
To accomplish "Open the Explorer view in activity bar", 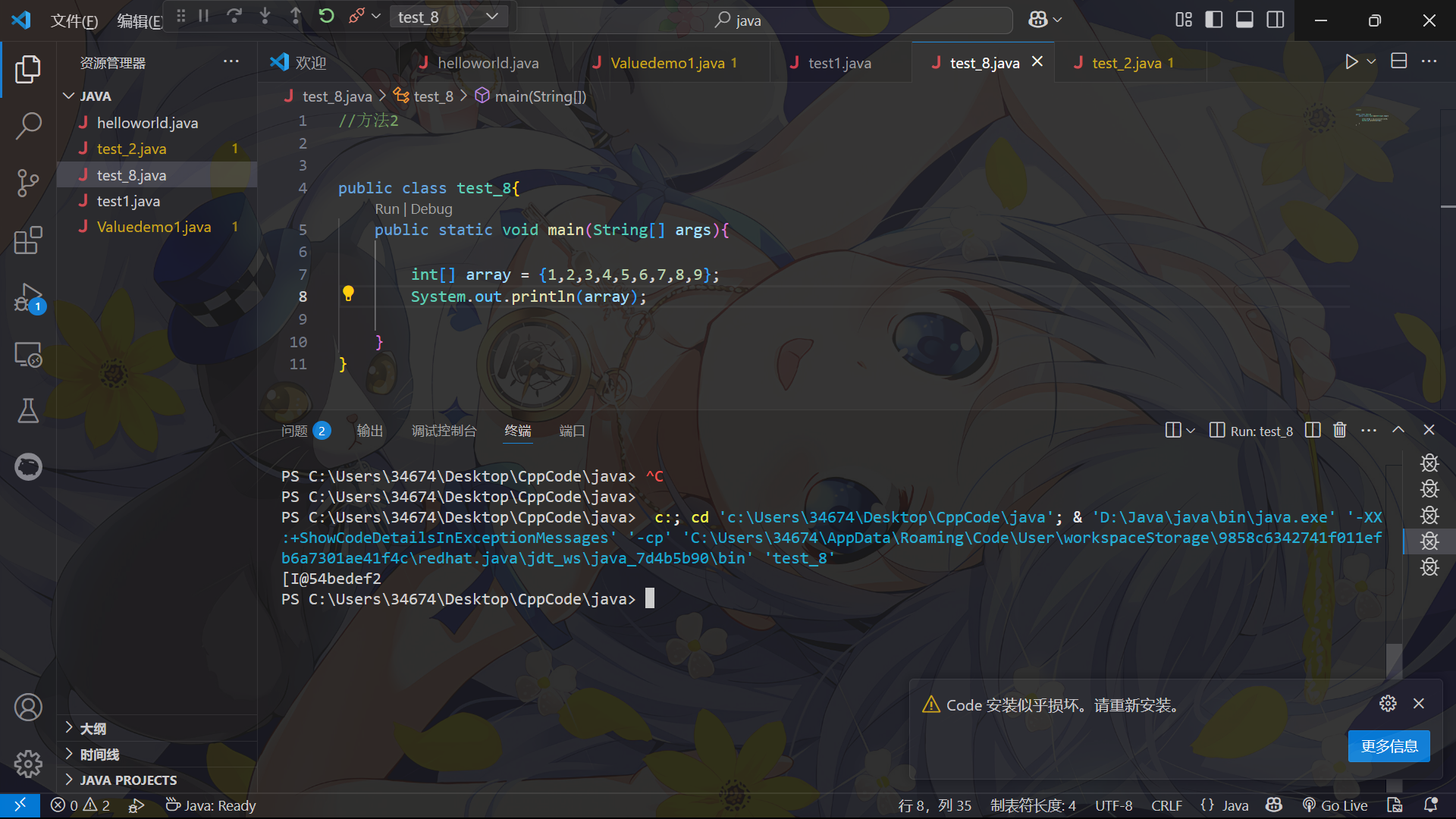I will pos(28,69).
